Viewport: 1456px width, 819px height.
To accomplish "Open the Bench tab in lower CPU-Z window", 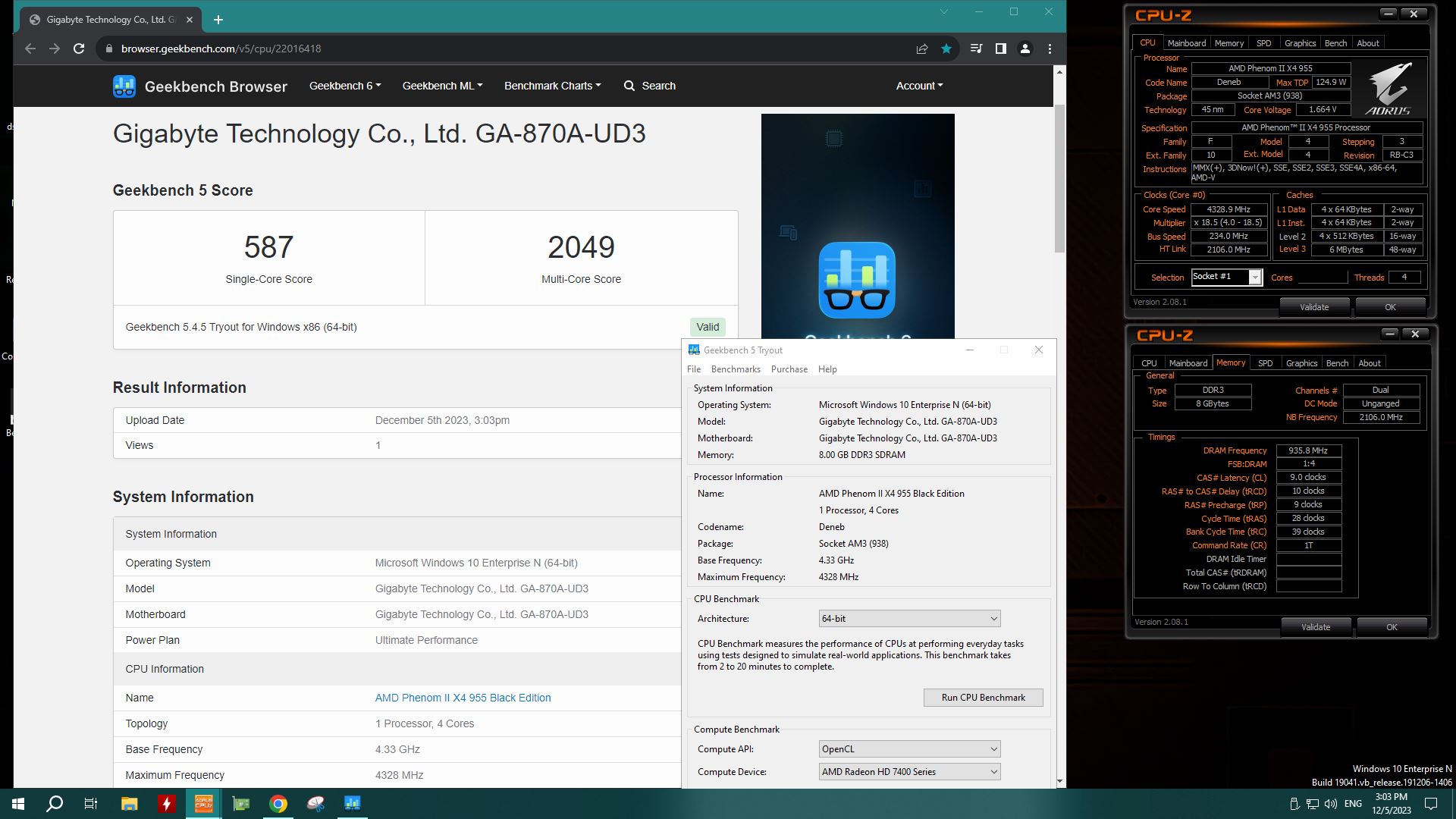I will (1338, 363).
